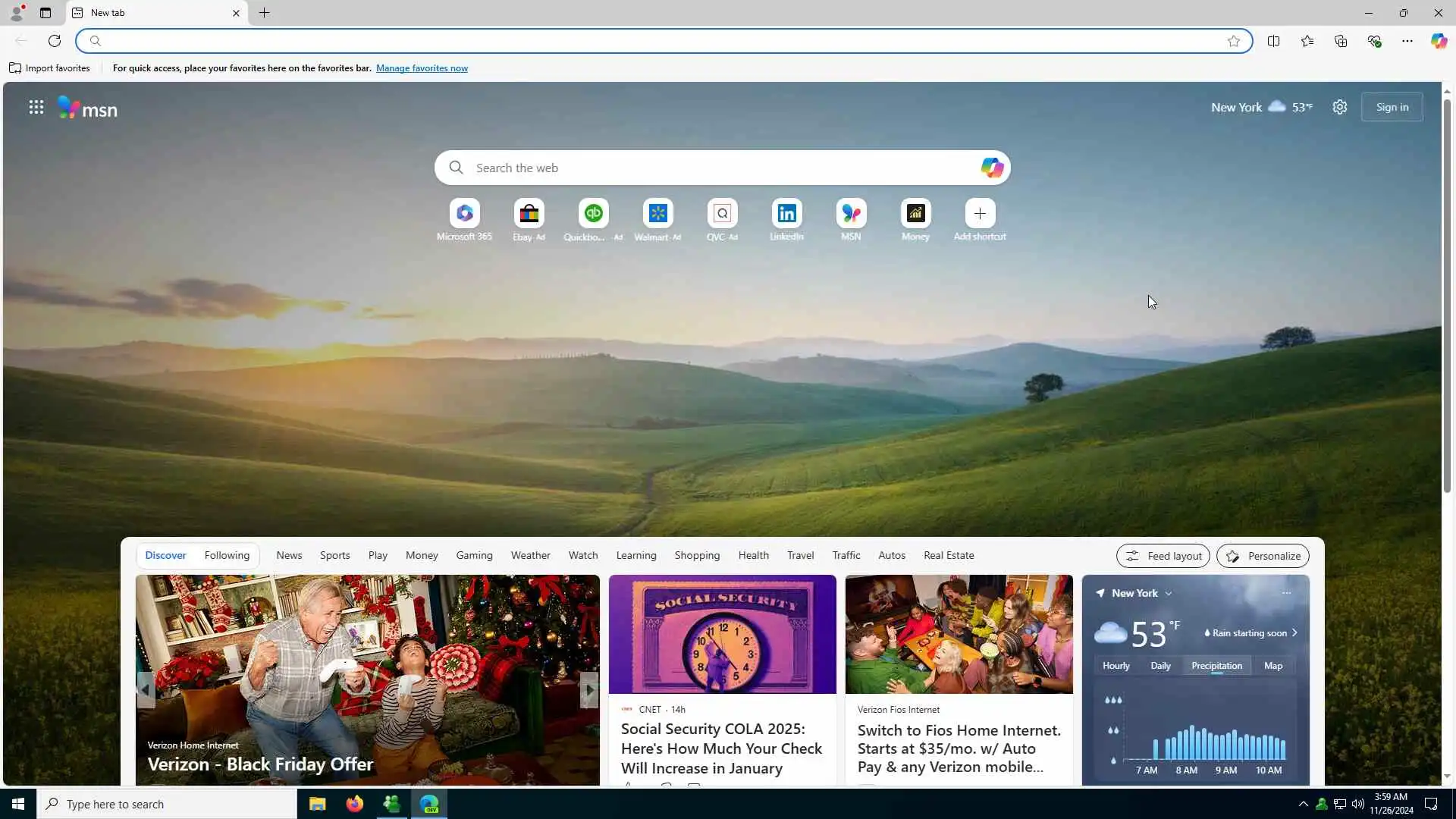Open MSN page settings gear
Image resolution: width=1456 pixels, height=819 pixels.
pyautogui.click(x=1340, y=107)
